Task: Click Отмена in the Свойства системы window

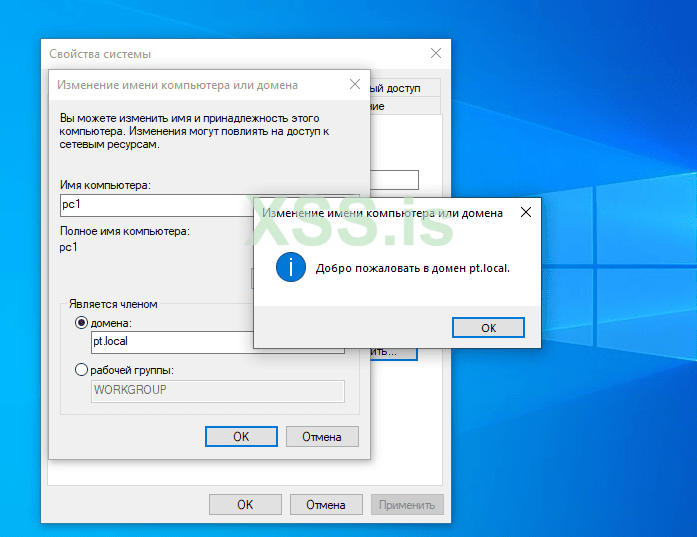Action: tap(326, 505)
